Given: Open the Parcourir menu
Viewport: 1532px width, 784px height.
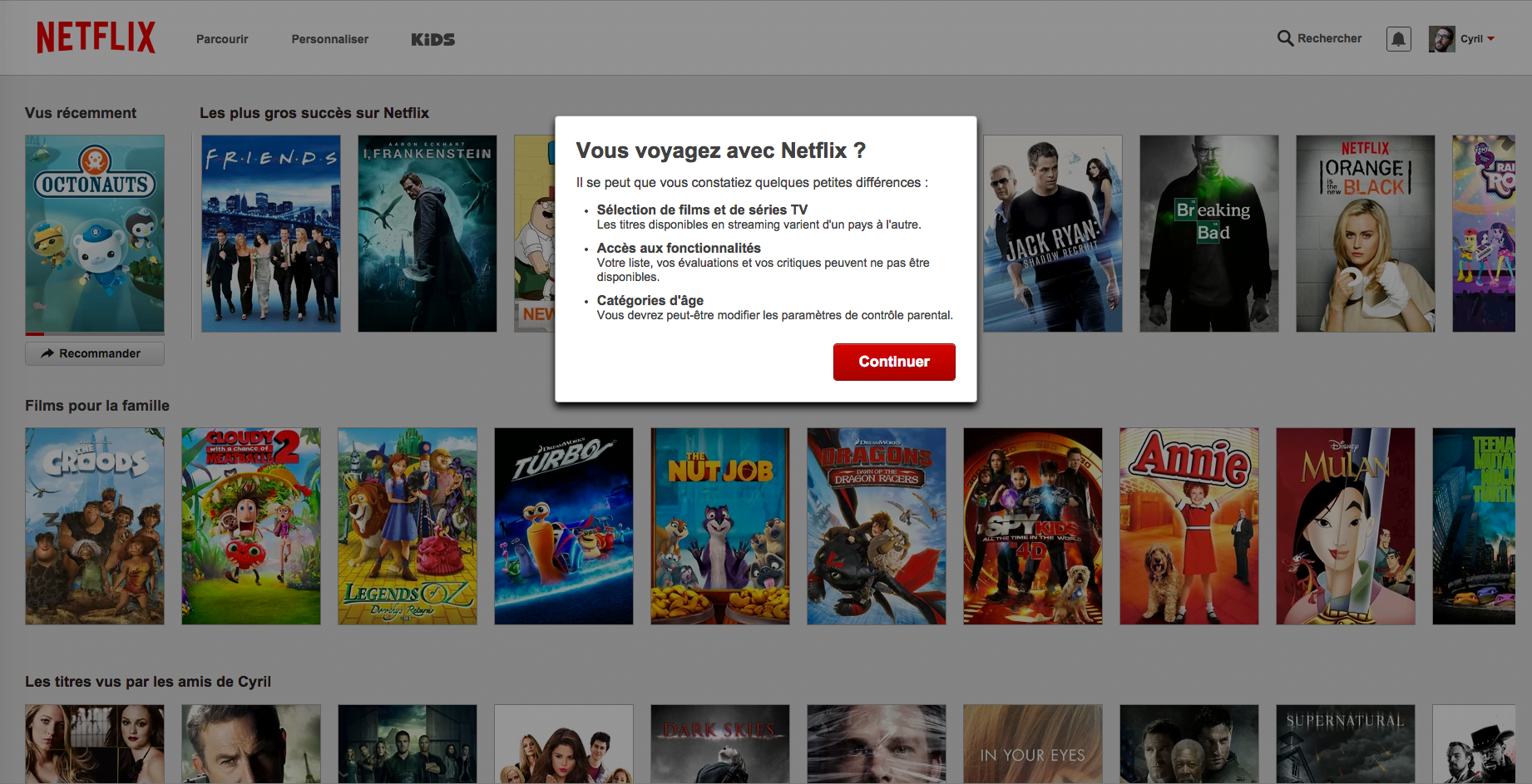Looking at the screenshot, I should click(x=222, y=39).
